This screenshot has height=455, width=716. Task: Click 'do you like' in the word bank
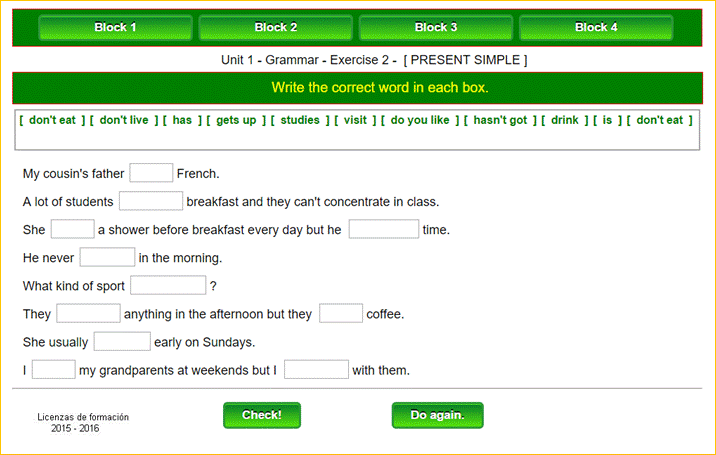pyautogui.click(x=420, y=120)
